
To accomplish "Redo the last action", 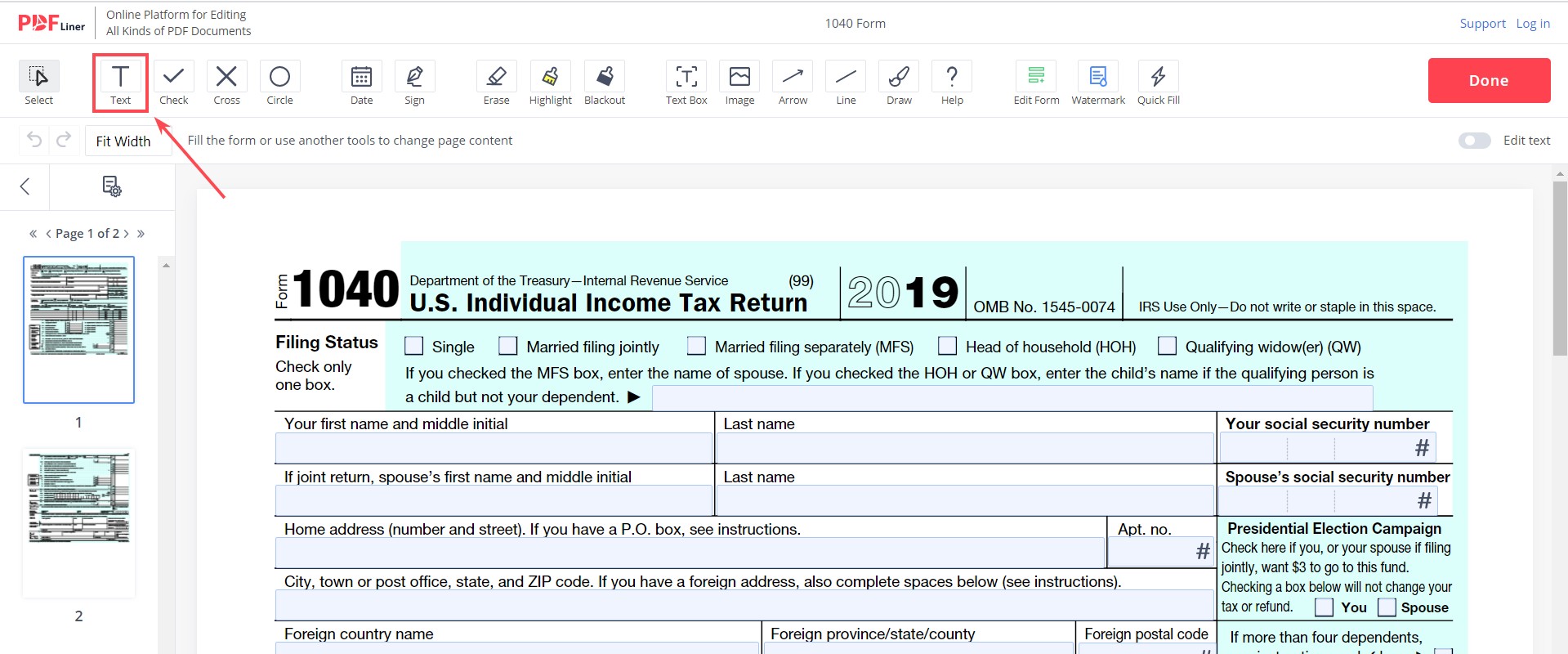I will coord(64,140).
